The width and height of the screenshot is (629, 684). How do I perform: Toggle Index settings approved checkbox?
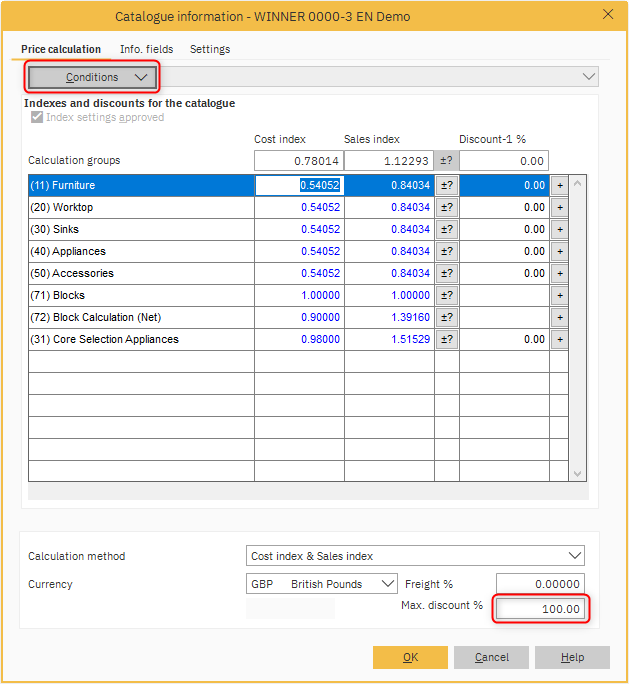point(37,117)
